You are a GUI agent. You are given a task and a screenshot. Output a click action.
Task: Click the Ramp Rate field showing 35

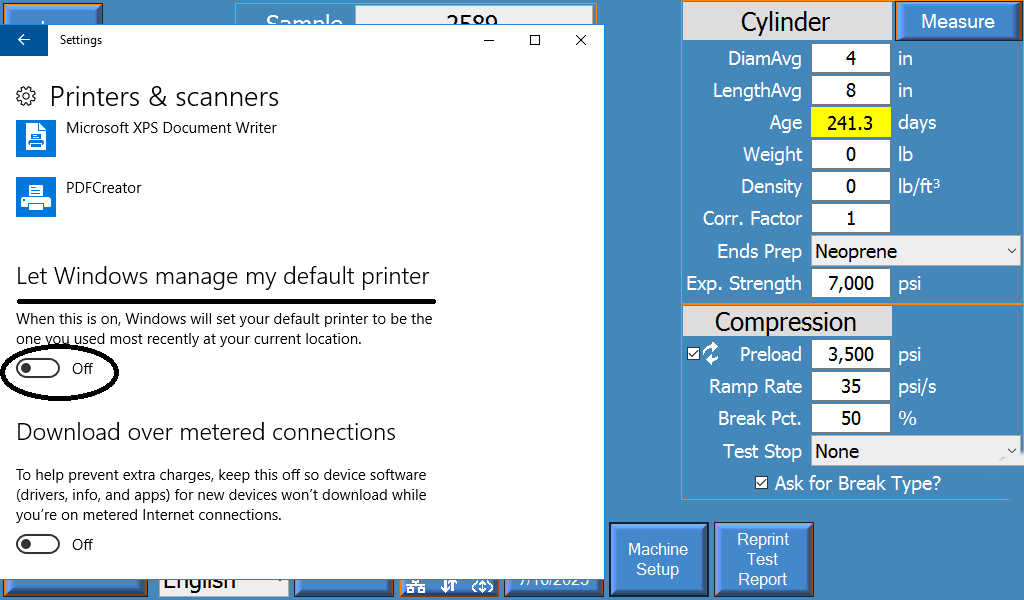coord(850,387)
